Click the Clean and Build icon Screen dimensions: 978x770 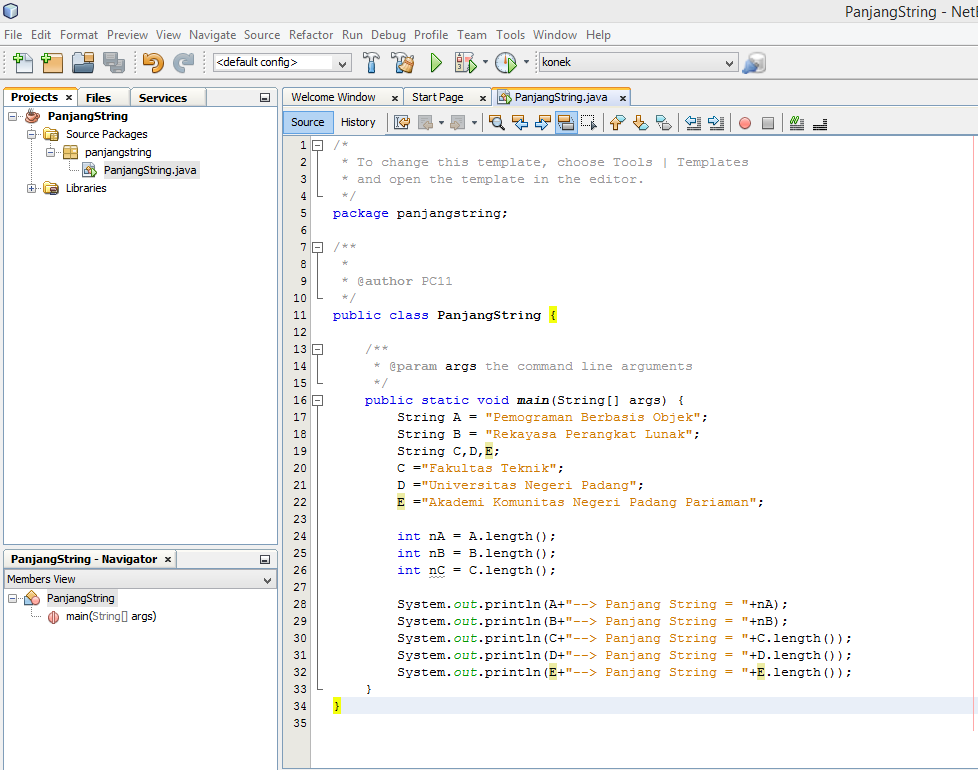(x=403, y=62)
